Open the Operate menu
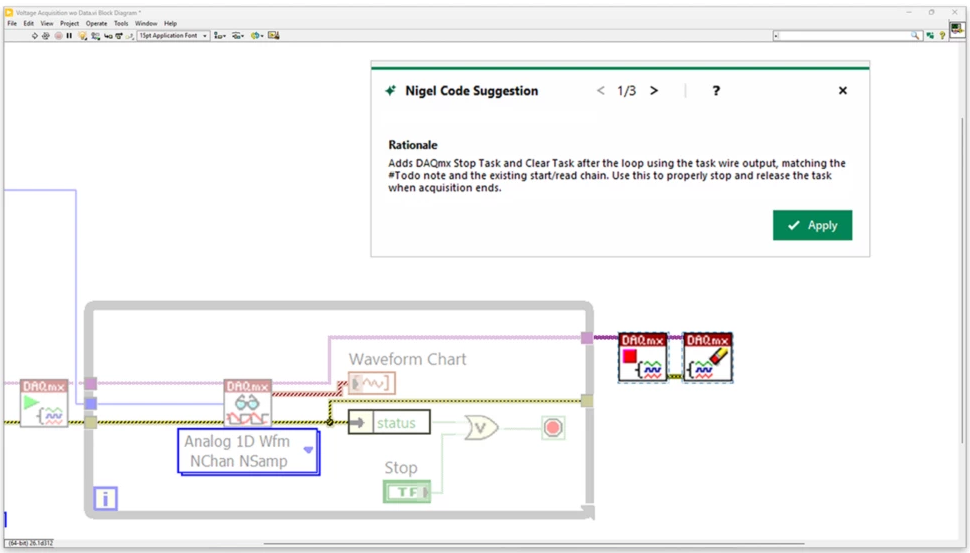 click(x=97, y=24)
